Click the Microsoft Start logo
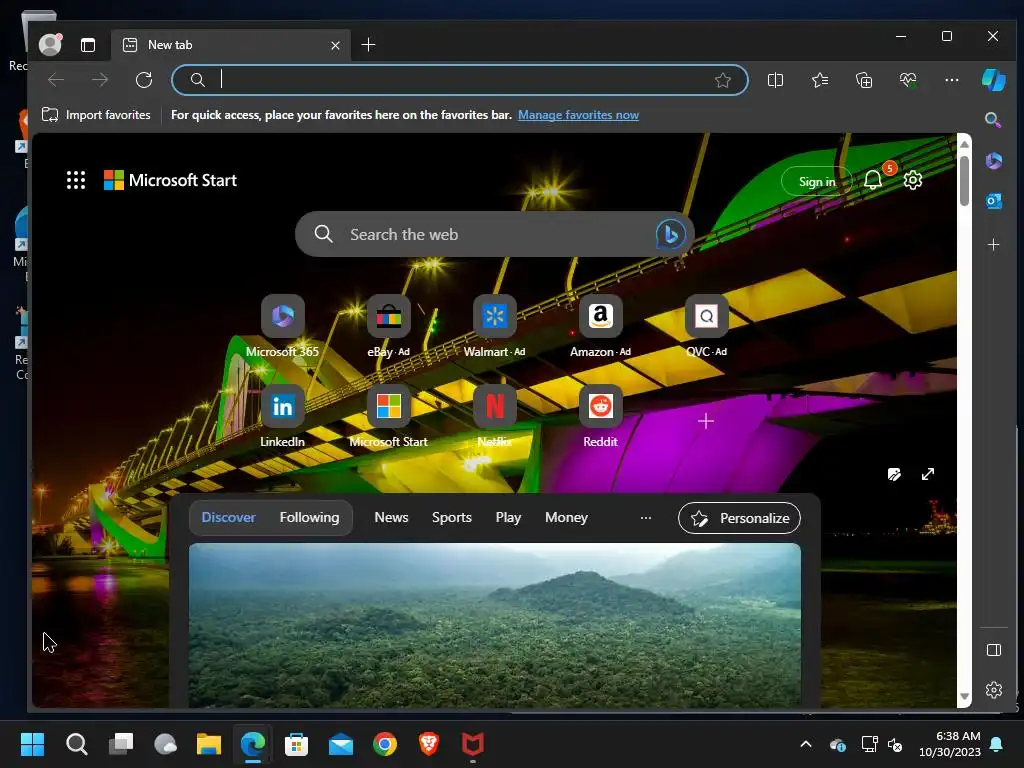This screenshot has width=1024, height=768. pyautogui.click(x=170, y=180)
